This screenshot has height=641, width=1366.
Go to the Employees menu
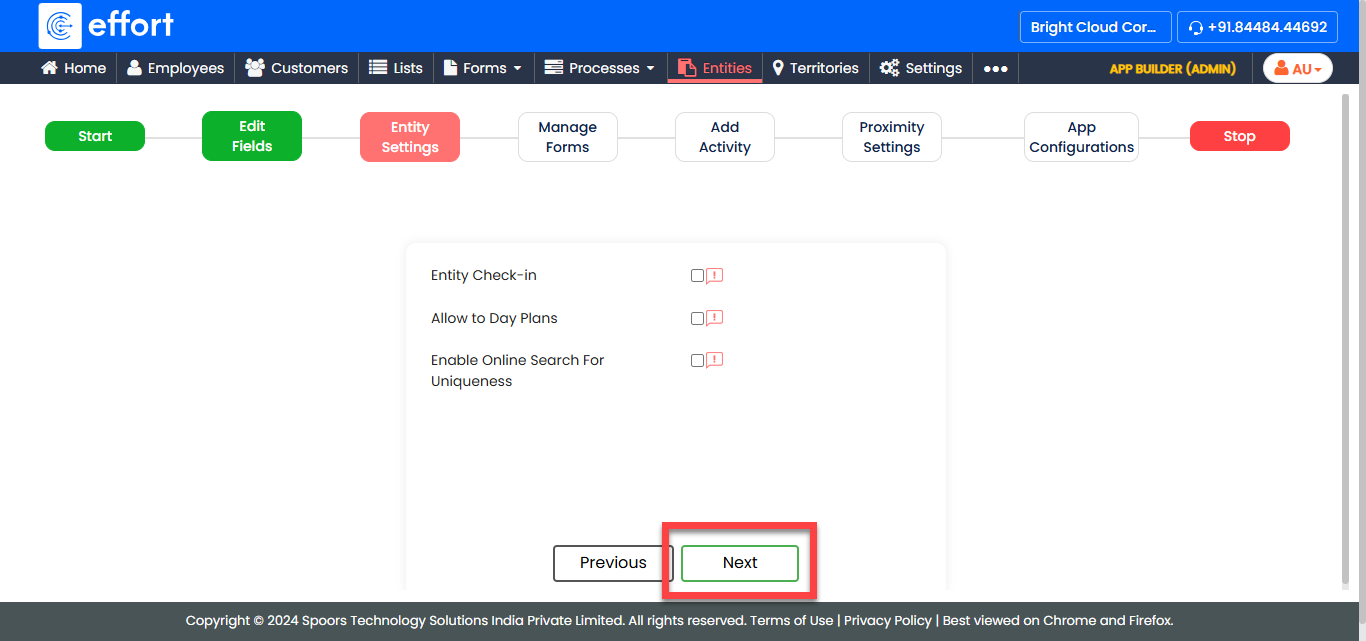[175, 68]
